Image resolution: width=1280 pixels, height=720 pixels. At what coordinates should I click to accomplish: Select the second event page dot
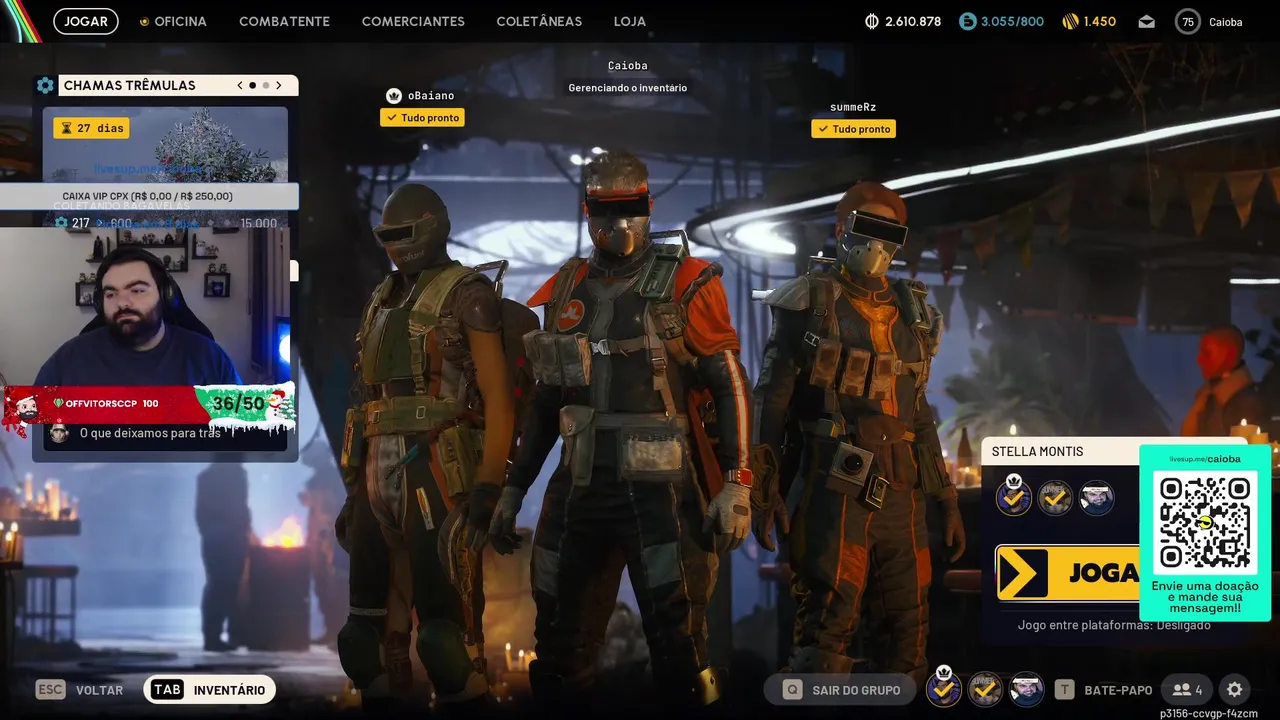[265, 86]
